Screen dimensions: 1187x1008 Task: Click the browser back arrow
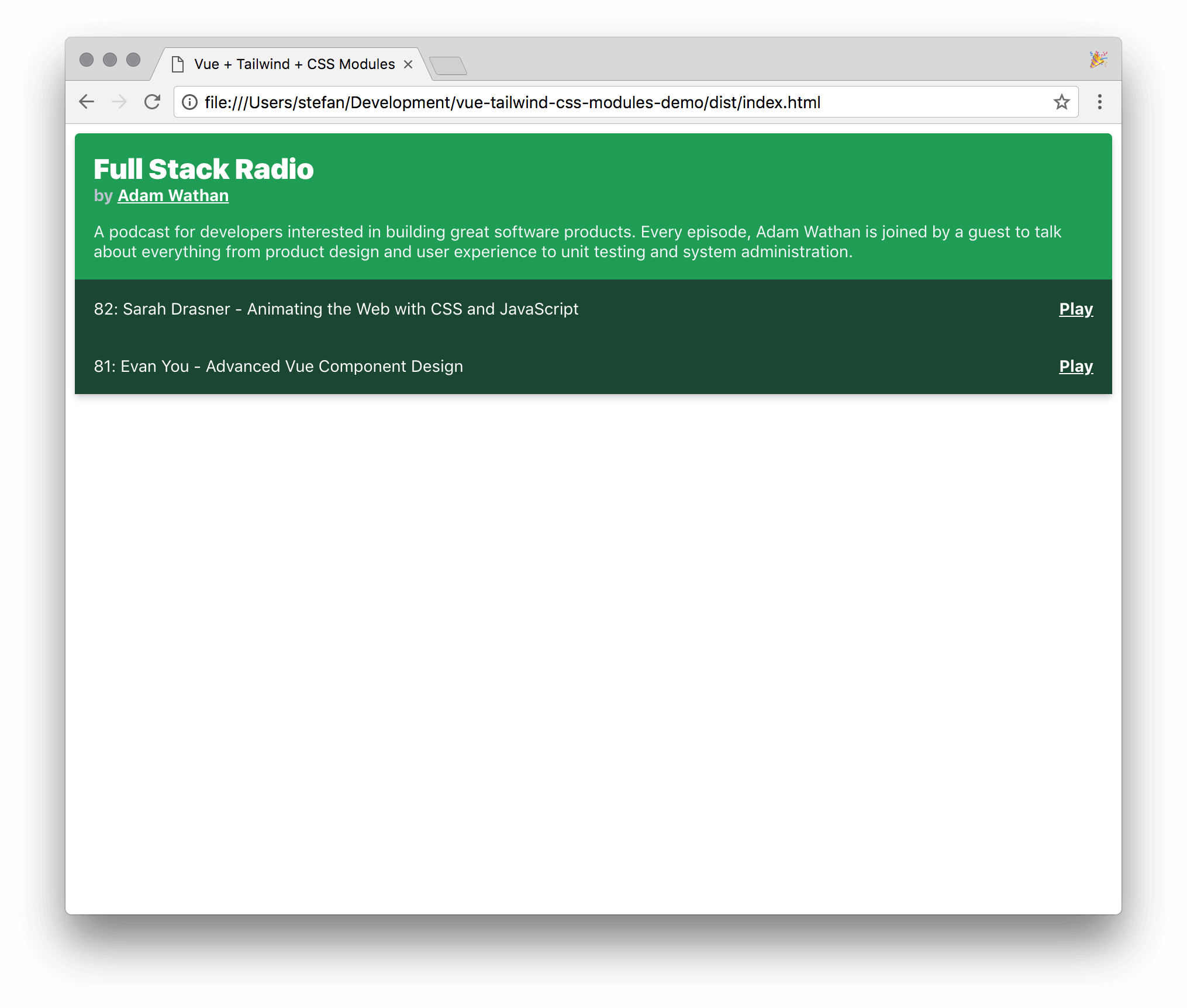click(87, 102)
